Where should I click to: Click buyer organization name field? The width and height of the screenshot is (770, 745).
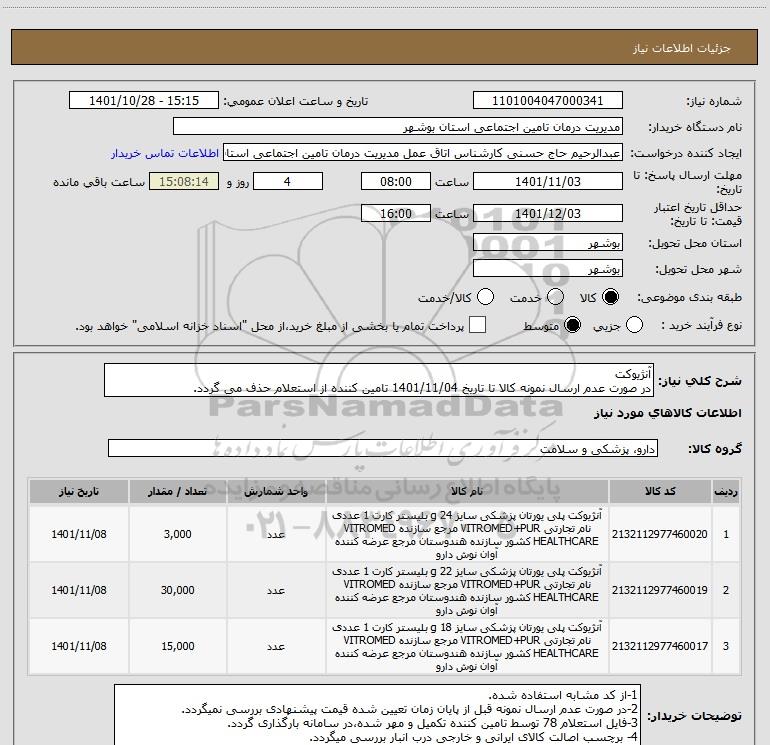[398, 126]
